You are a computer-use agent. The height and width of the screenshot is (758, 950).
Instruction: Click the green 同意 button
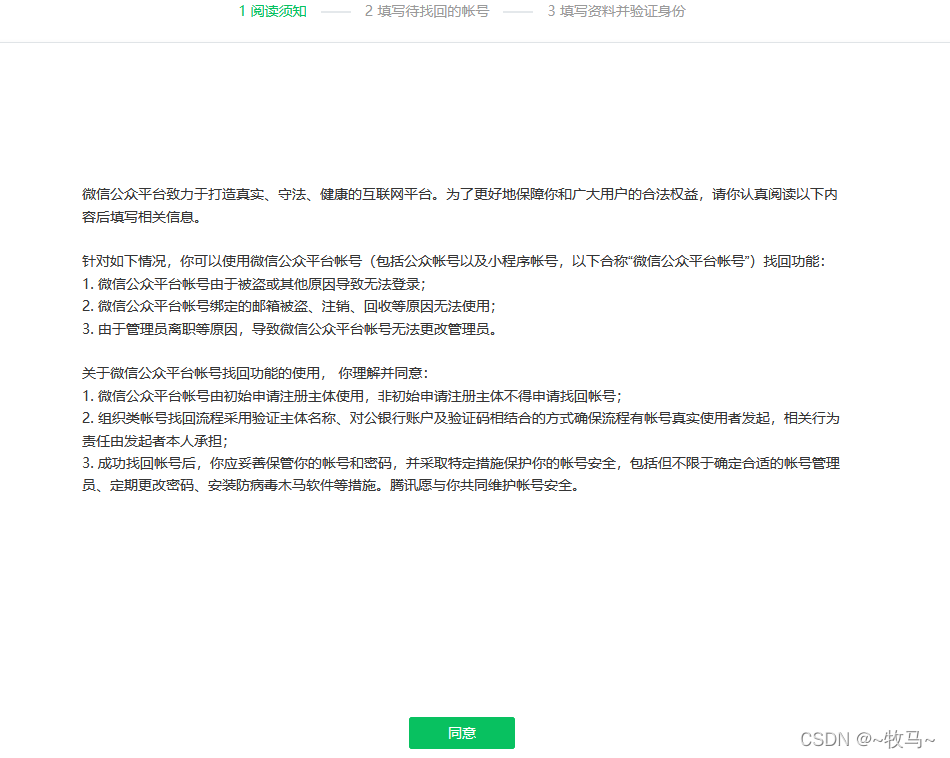462,733
